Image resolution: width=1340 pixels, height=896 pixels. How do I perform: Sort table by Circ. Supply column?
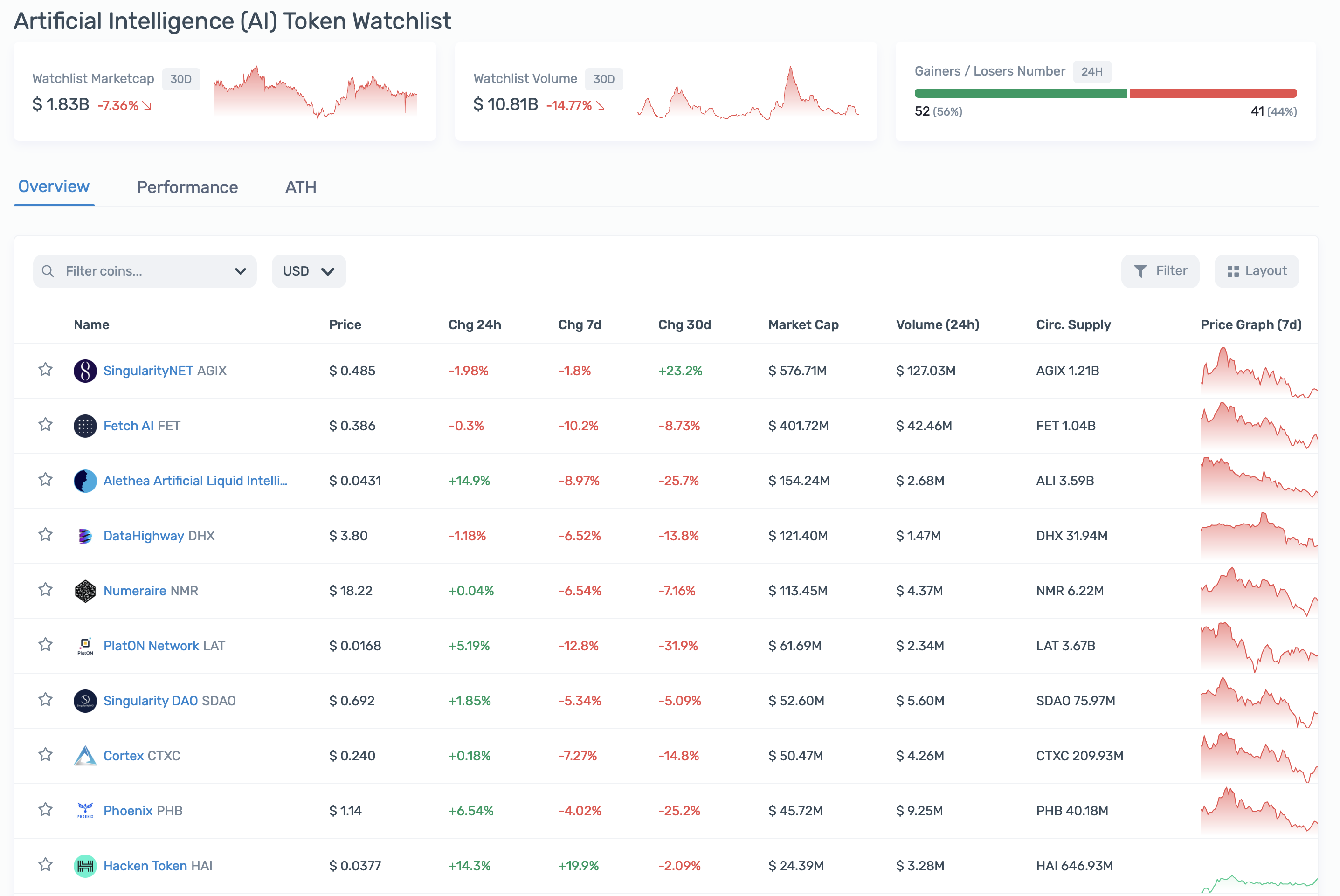coord(1074,324)
